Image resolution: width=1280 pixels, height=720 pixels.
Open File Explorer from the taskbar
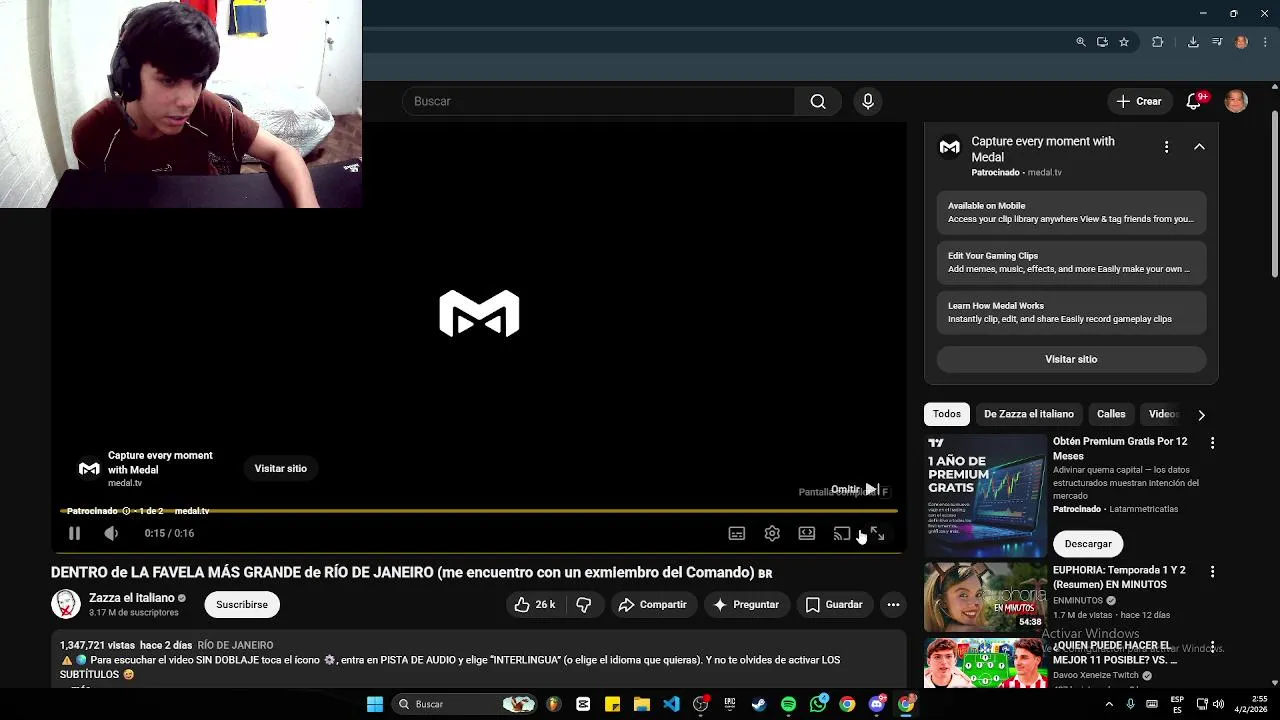[642, 704]
